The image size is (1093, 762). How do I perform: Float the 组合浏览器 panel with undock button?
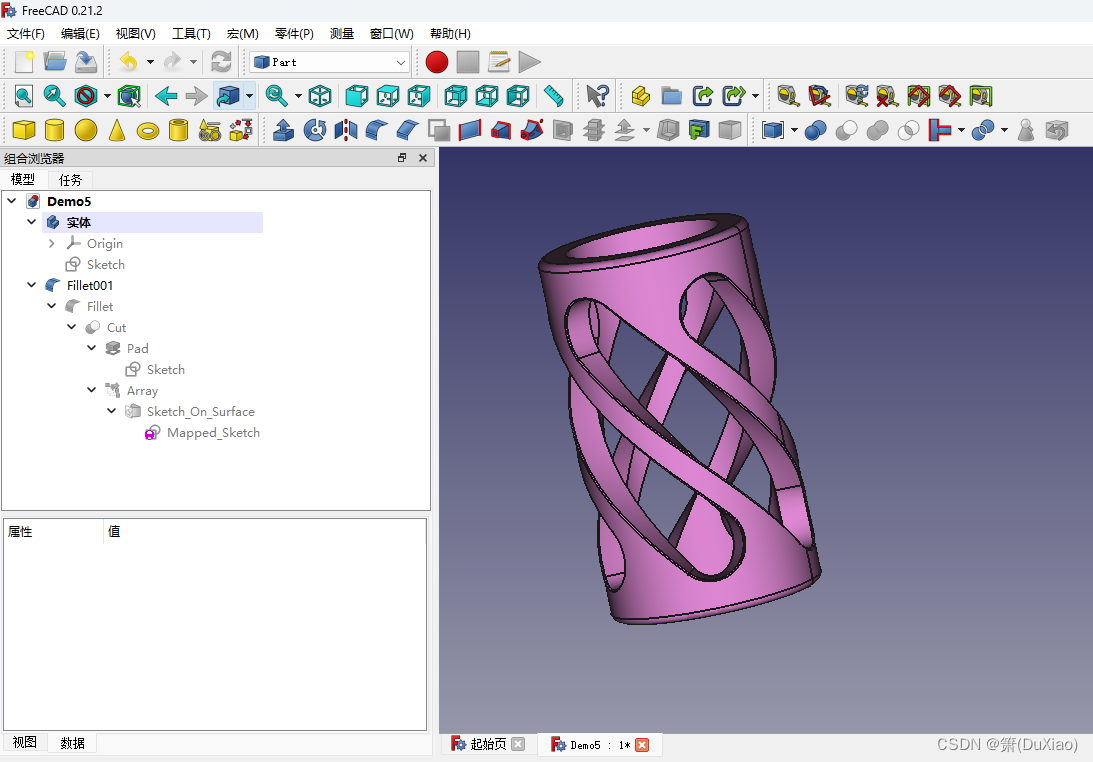[402, 158]
